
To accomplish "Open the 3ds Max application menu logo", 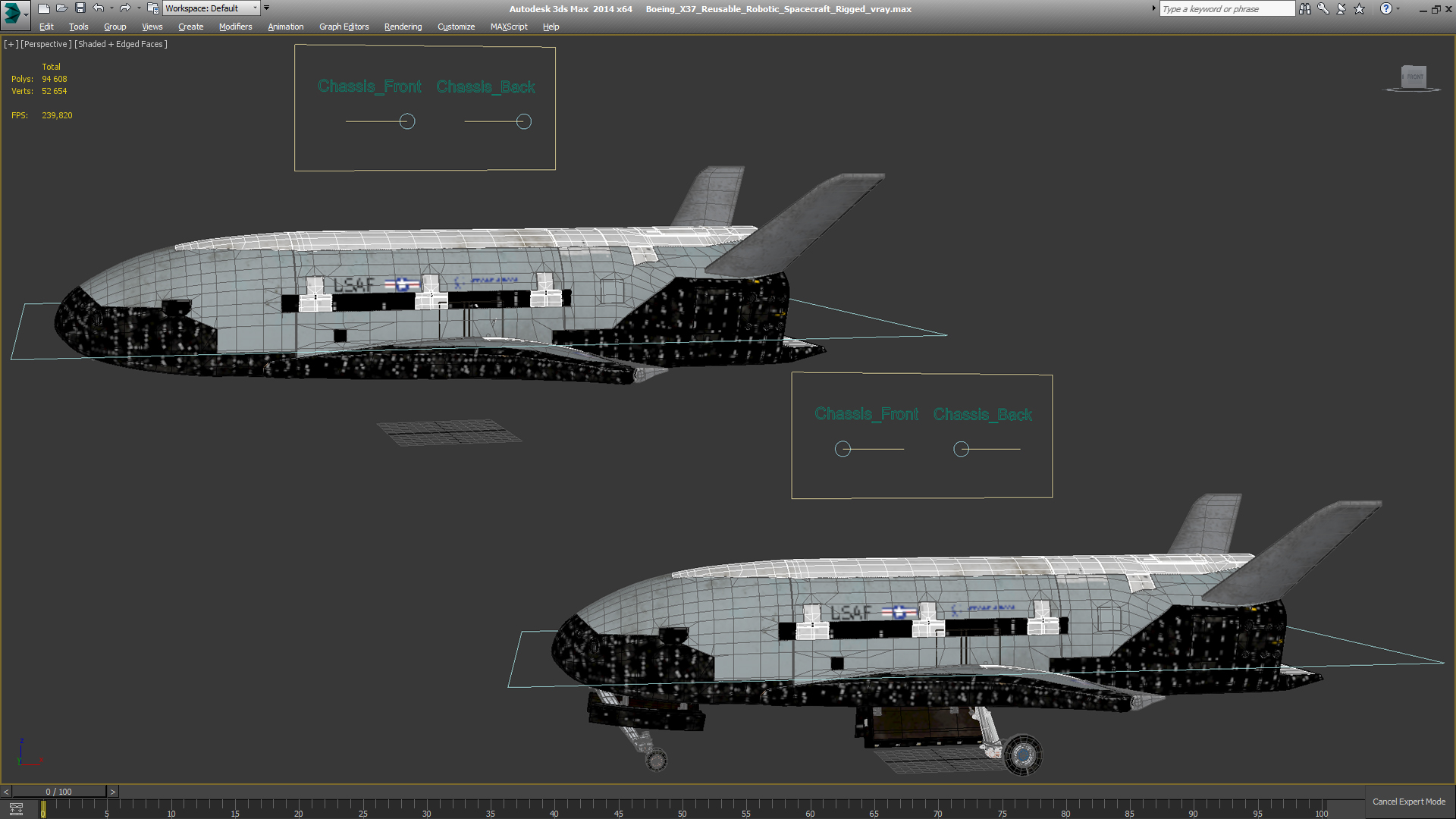I will [13, 13].
